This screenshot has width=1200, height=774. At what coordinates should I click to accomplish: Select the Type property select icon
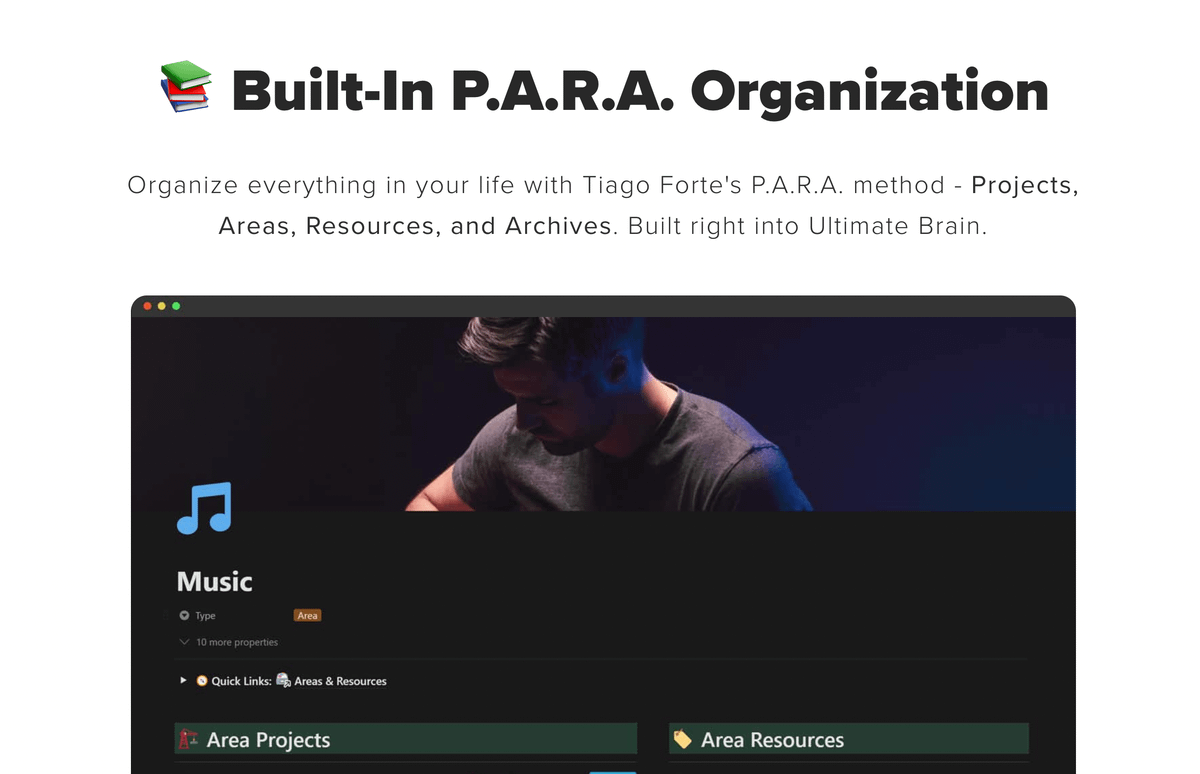click(184, 616)
